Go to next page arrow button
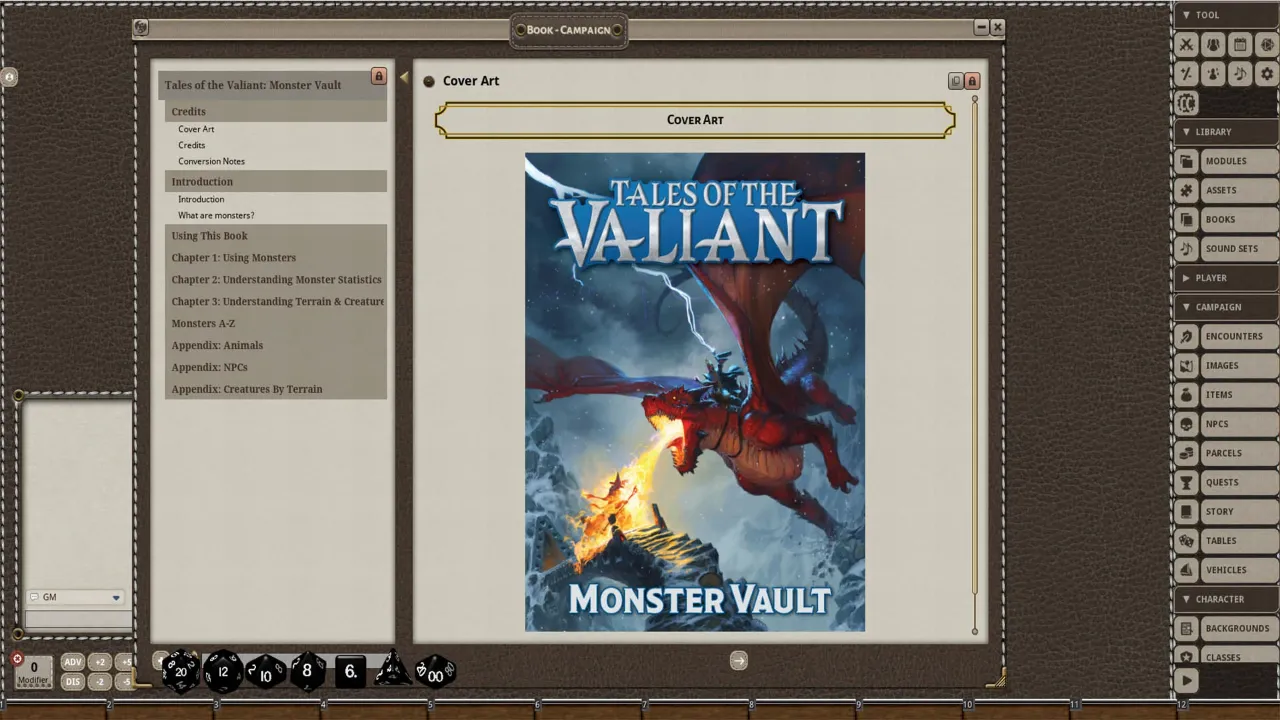Screen dimensions: 1280x720 coord(738,660)
